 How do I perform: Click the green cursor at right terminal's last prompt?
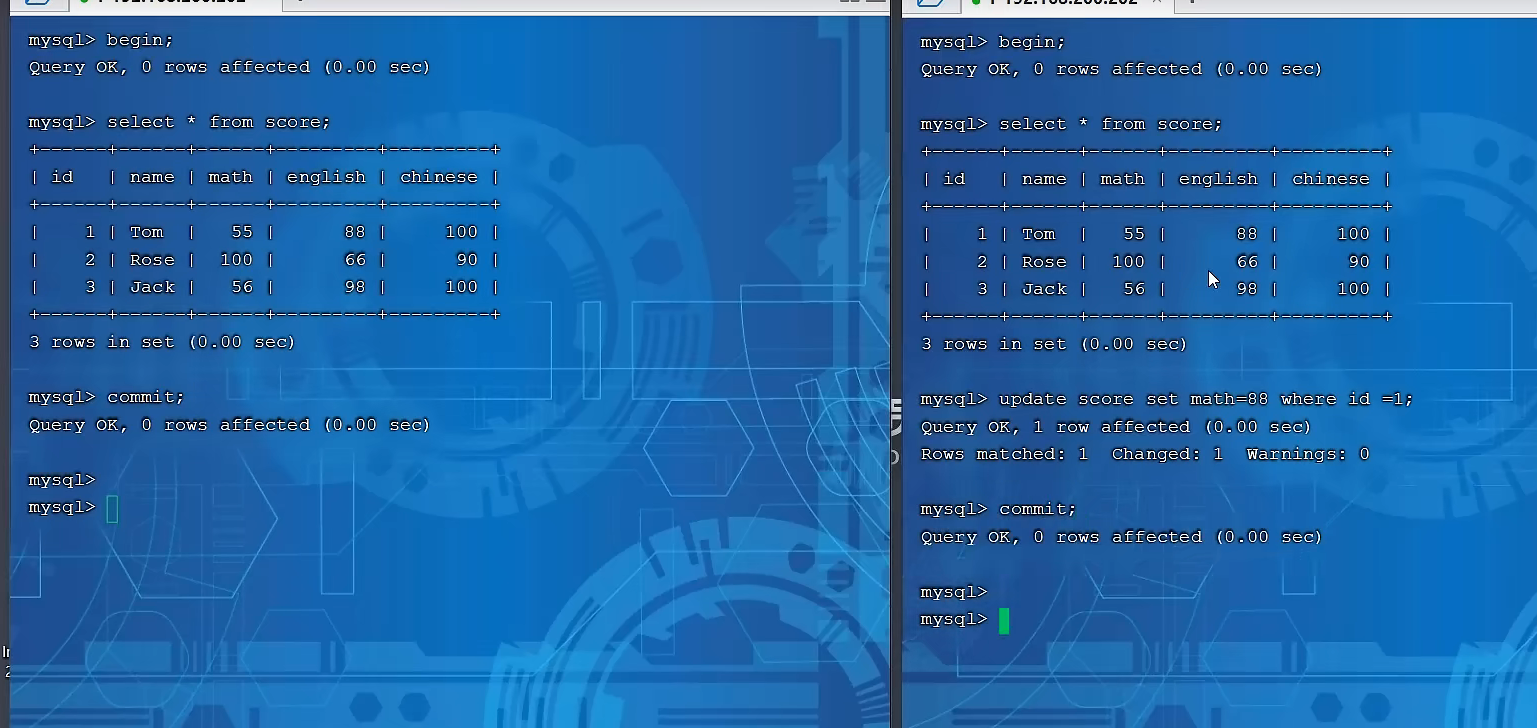point(1004,621)
